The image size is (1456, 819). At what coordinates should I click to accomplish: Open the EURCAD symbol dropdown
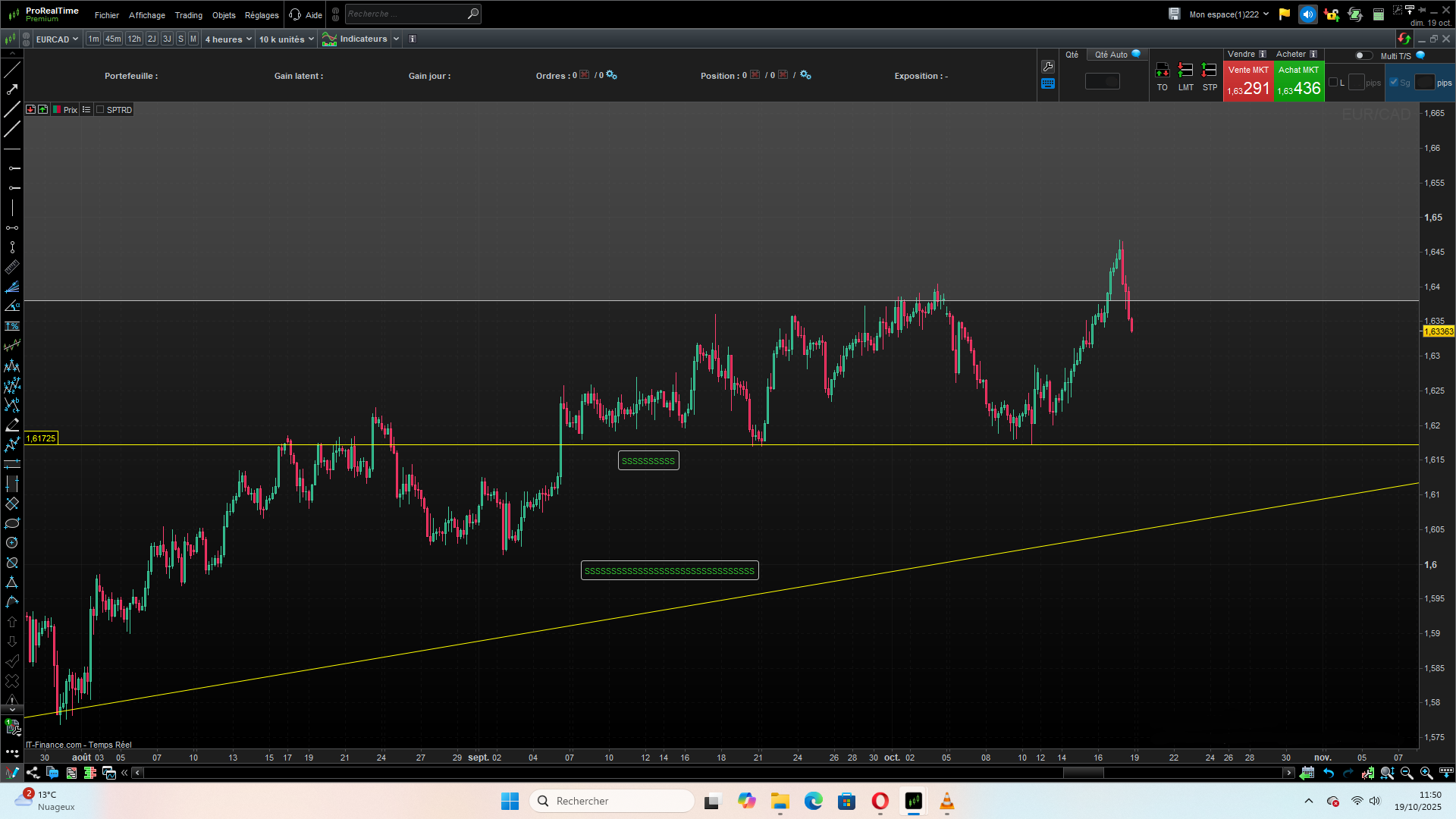point(57,39)
